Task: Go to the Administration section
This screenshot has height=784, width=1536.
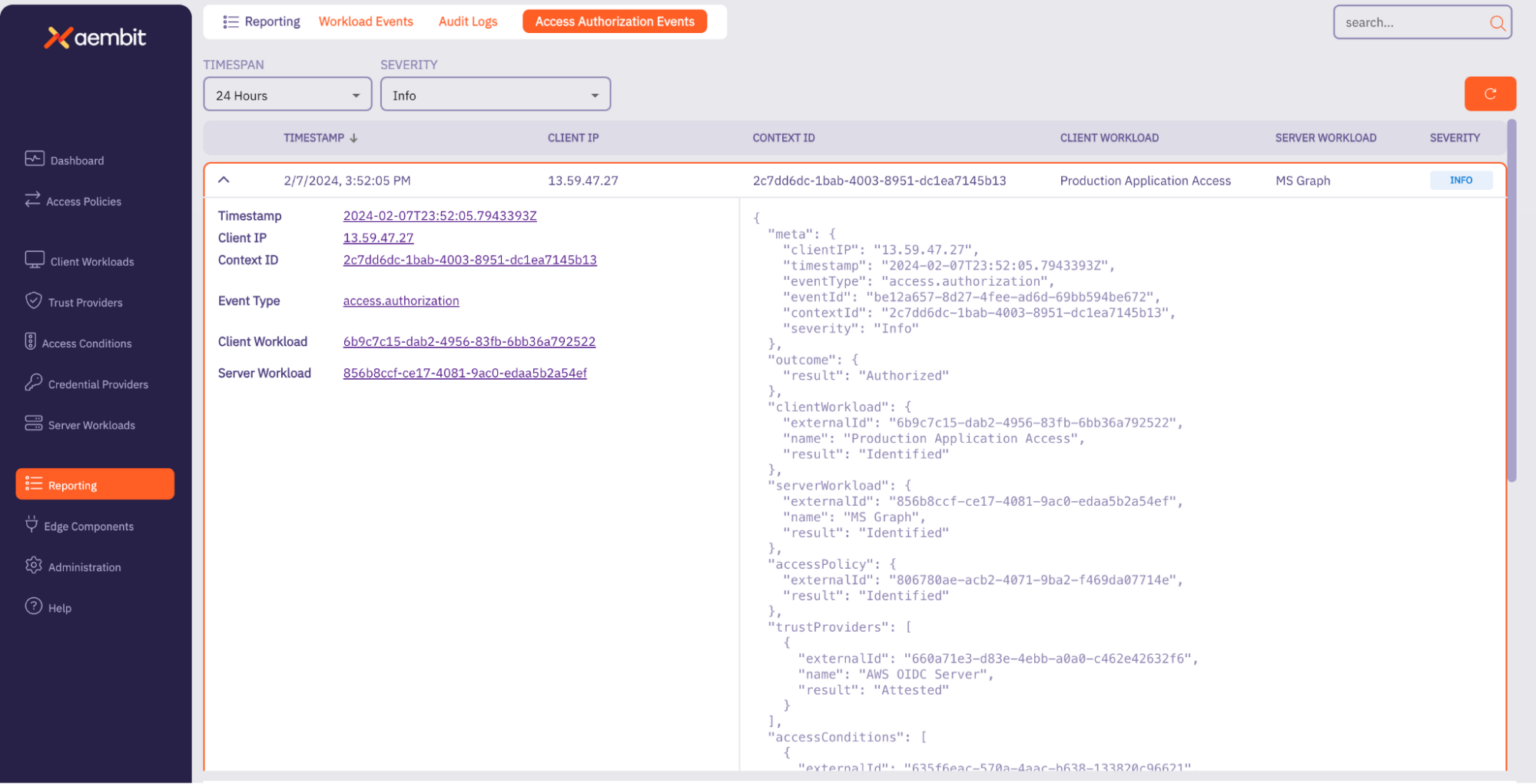Action: coord(85,566)
